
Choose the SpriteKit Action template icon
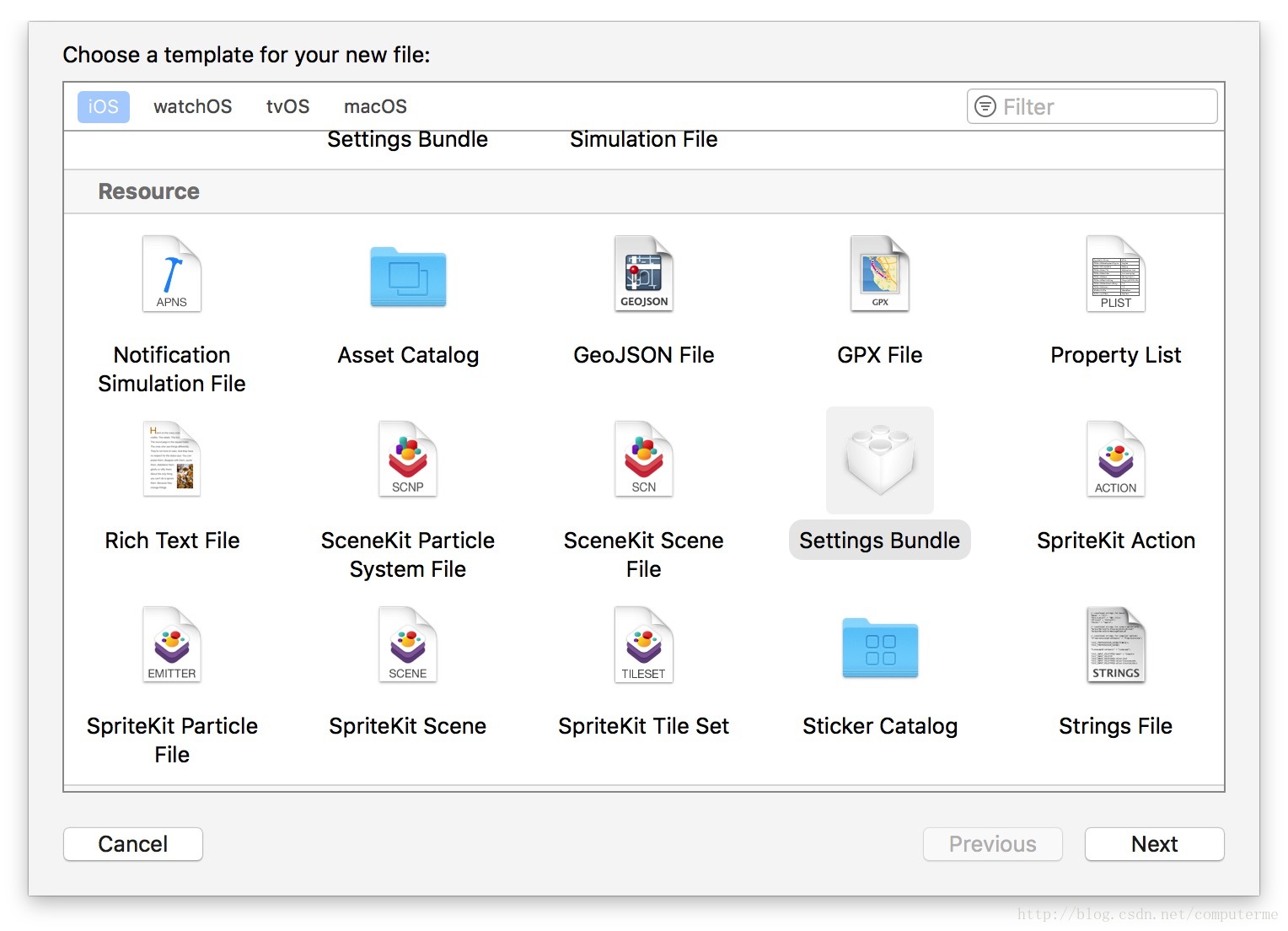coord(1116,460)
